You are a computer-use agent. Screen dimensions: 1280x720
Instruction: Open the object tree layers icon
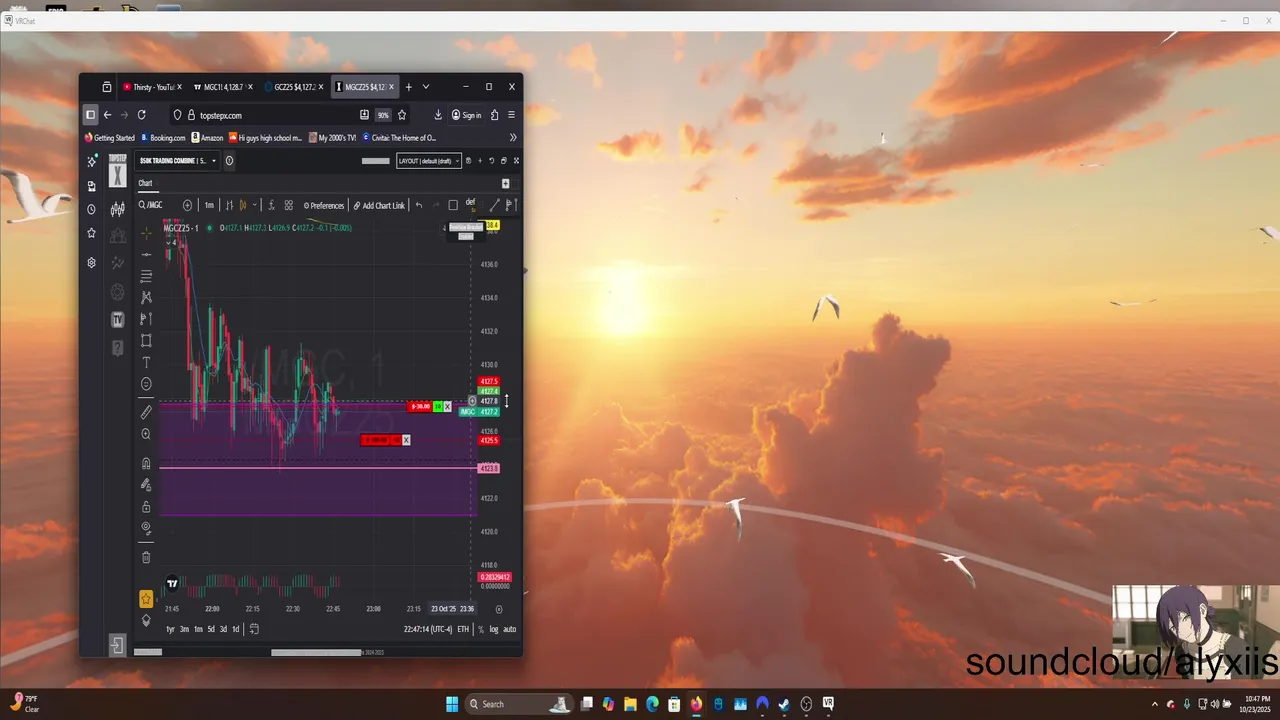pos(146,621)
